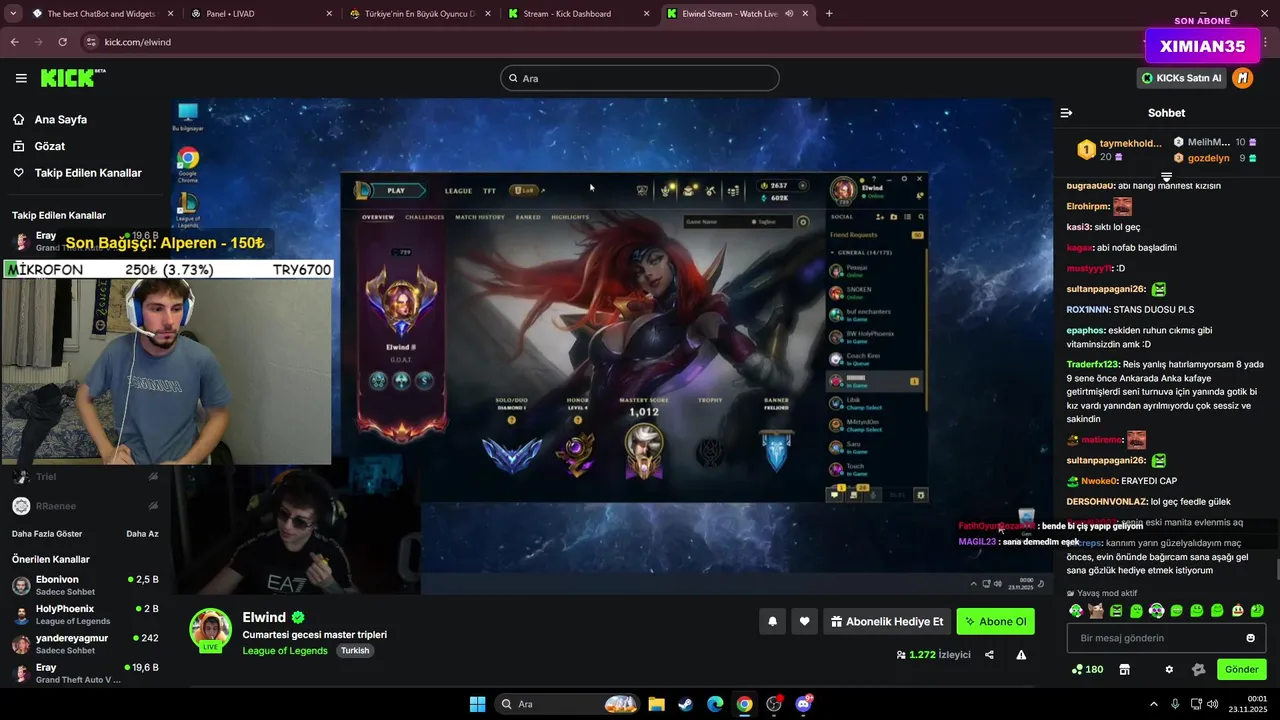1280x720 pixels.
Task: Click Elwind's channel avatar with LIVE badge
Action: (211, 629)
